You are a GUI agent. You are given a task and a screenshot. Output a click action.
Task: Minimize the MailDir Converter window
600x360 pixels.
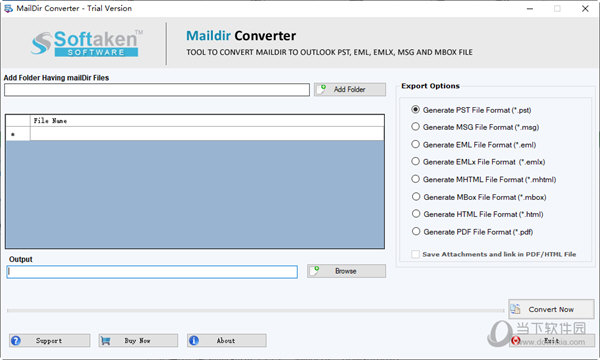click(x=530, y=8)
